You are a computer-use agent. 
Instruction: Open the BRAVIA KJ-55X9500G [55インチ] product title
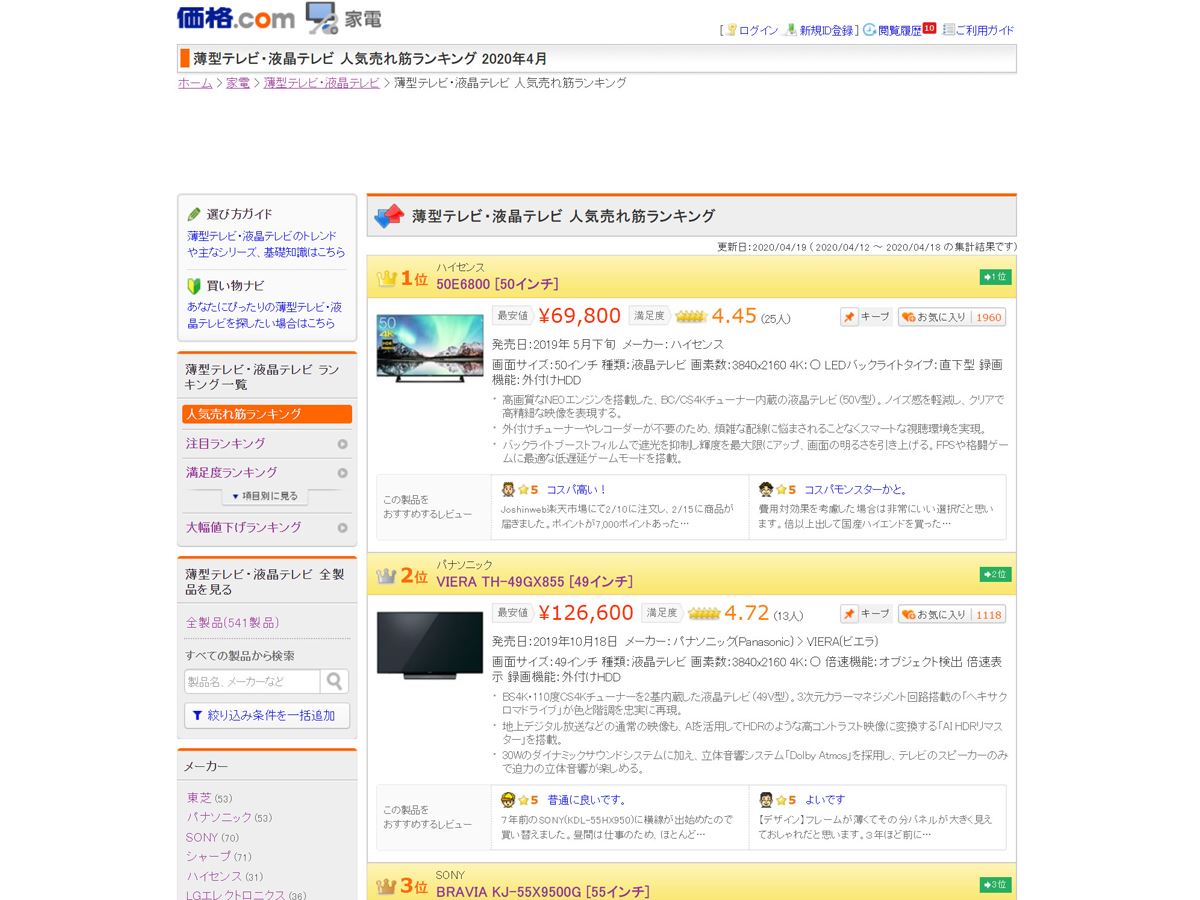pos(543,891)
